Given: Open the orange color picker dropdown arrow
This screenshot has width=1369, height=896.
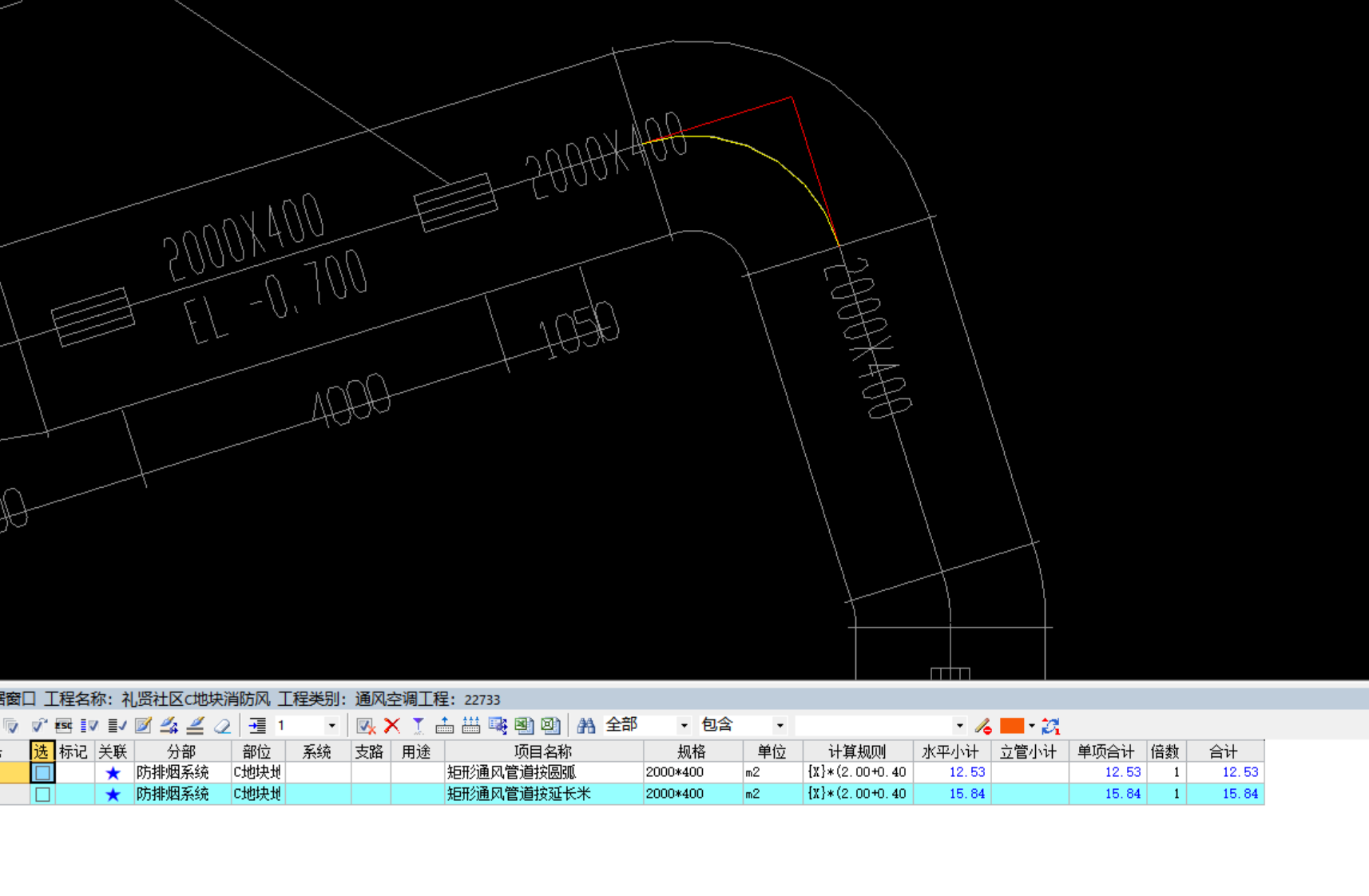Looking at the screenshot, I should click(1032, 726).
